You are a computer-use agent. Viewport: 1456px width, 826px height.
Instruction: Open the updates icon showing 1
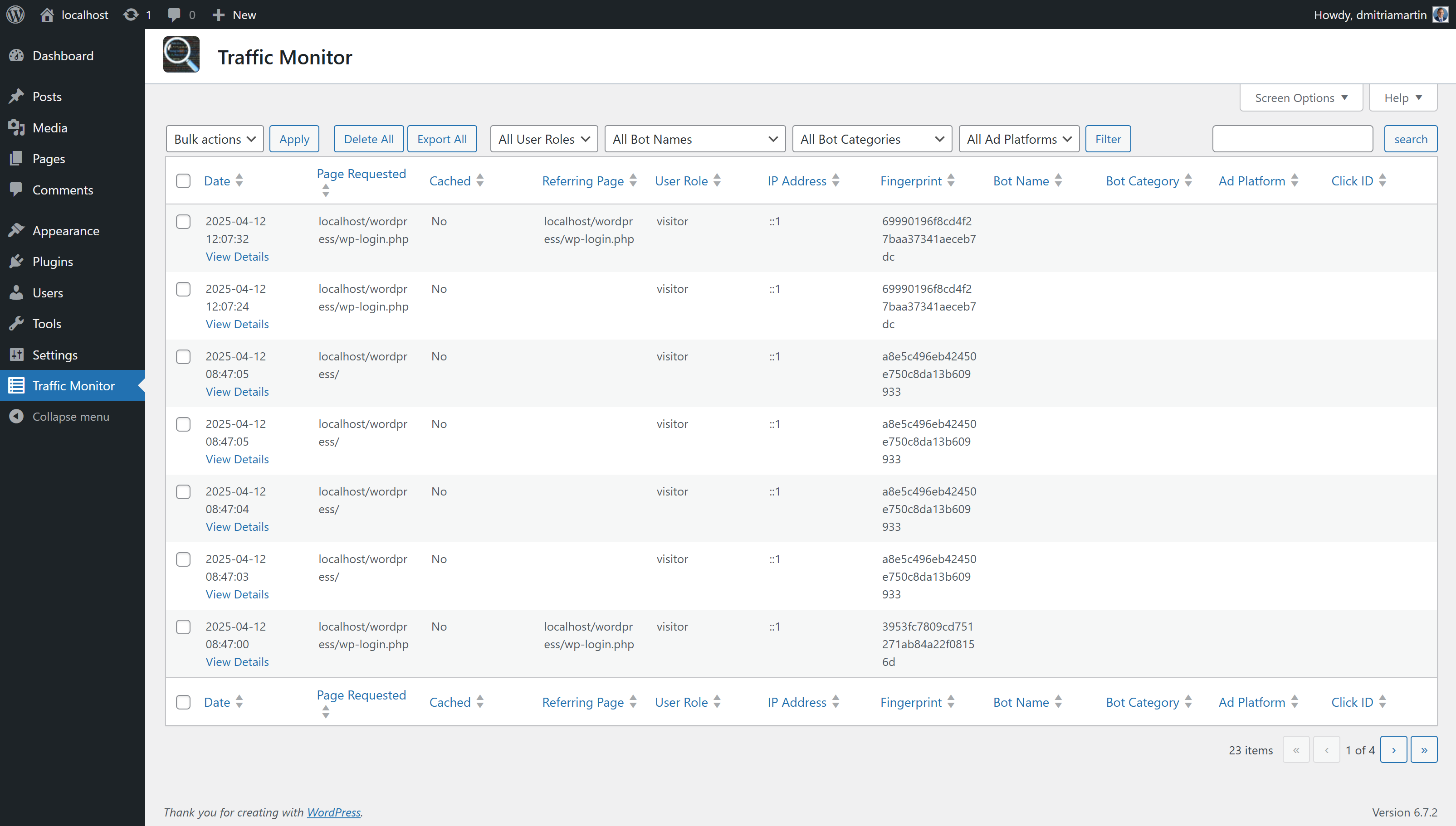(131, 15)
